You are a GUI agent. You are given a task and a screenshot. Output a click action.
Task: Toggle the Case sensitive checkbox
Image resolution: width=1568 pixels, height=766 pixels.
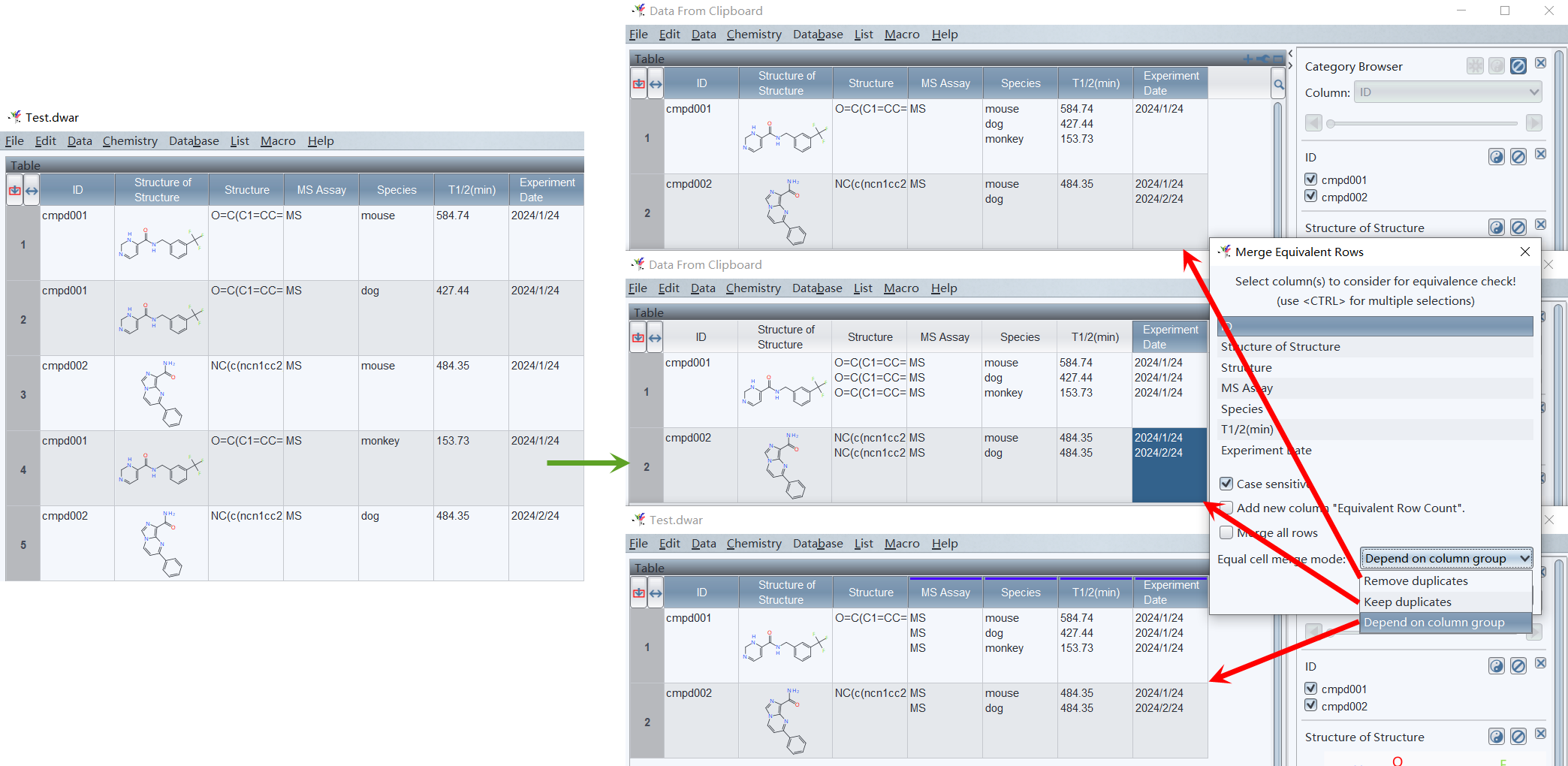pyautogui.click(x=1226, y=484)
